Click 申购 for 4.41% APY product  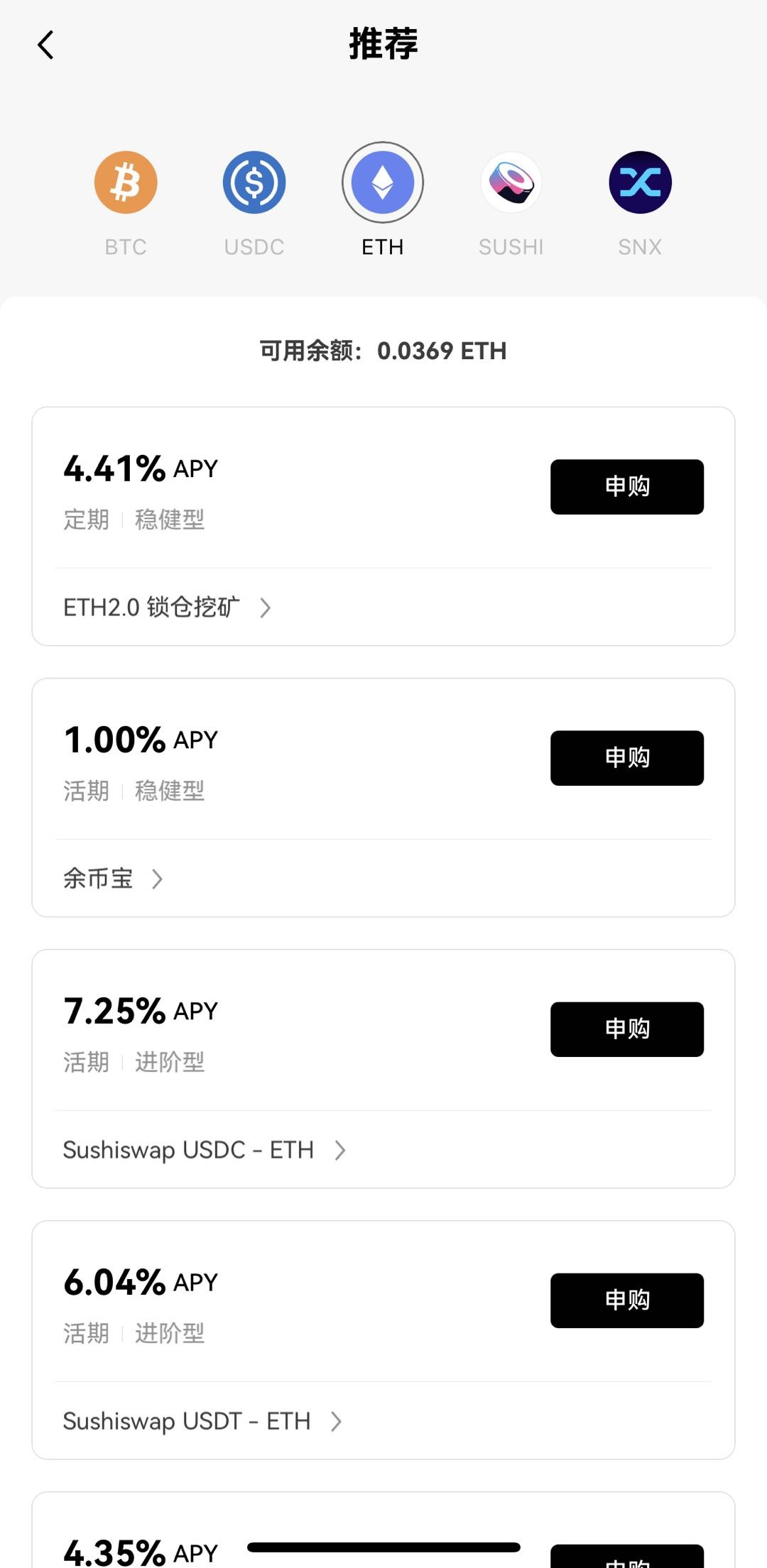(627, 487)
